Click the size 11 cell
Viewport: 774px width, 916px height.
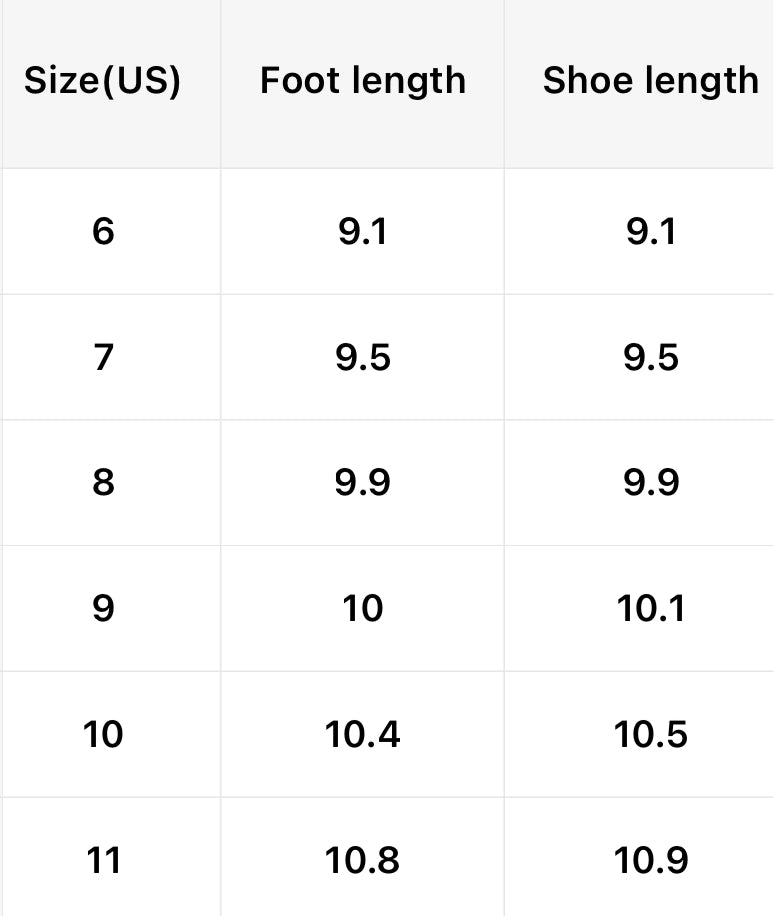click(103, 860)
